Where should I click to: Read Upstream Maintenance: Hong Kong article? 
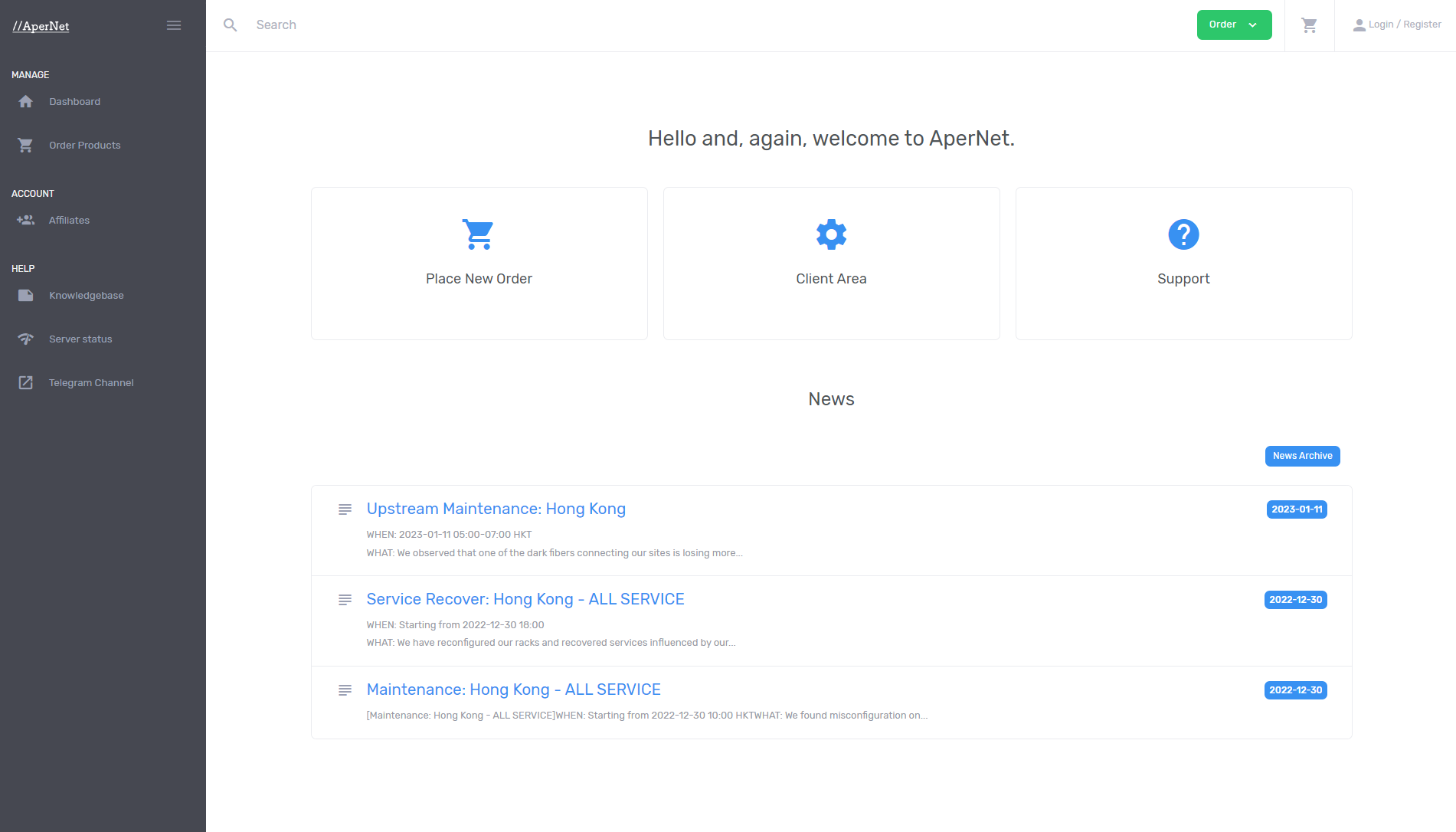tap(496, 509)
